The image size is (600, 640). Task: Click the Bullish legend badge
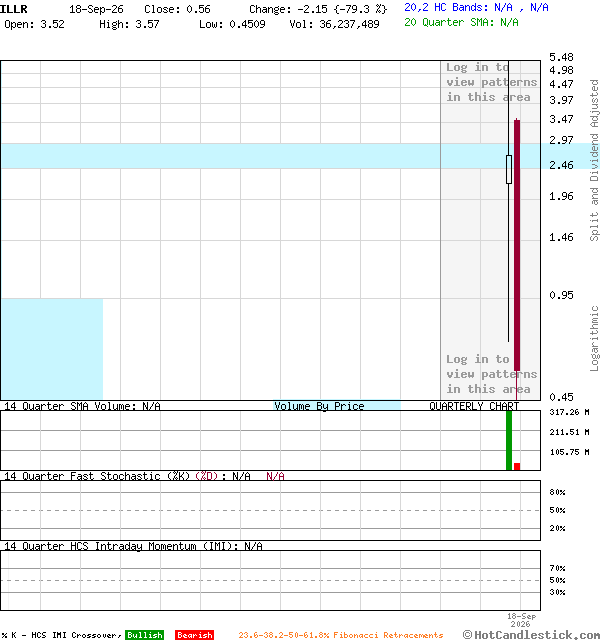pos(144,635)
